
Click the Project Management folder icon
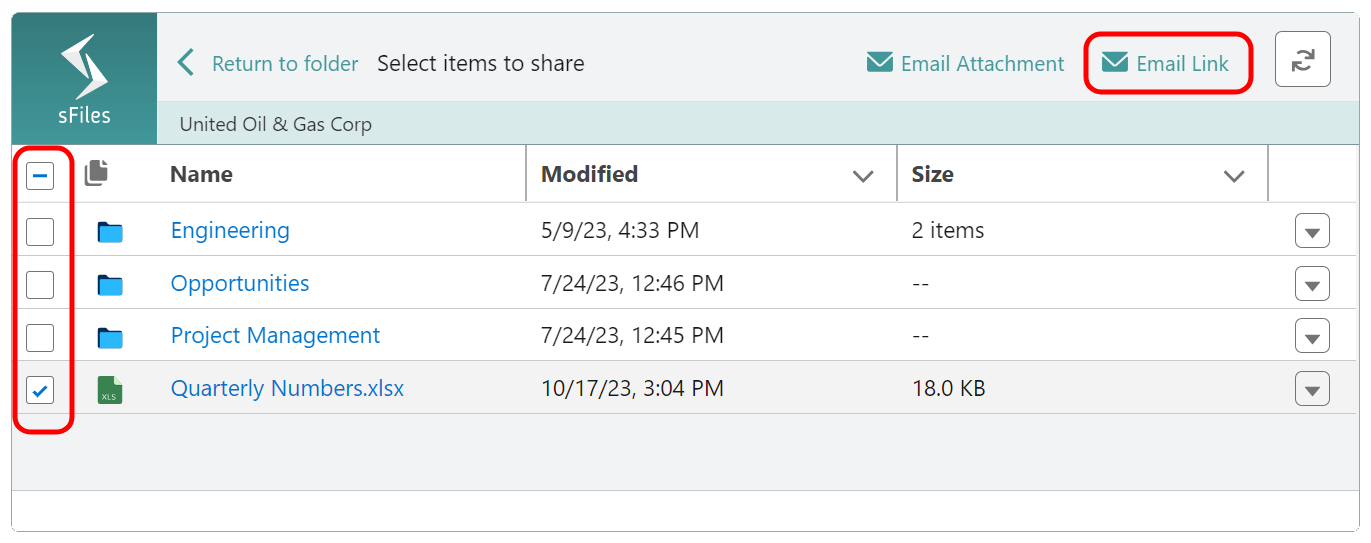click(110, 337)
